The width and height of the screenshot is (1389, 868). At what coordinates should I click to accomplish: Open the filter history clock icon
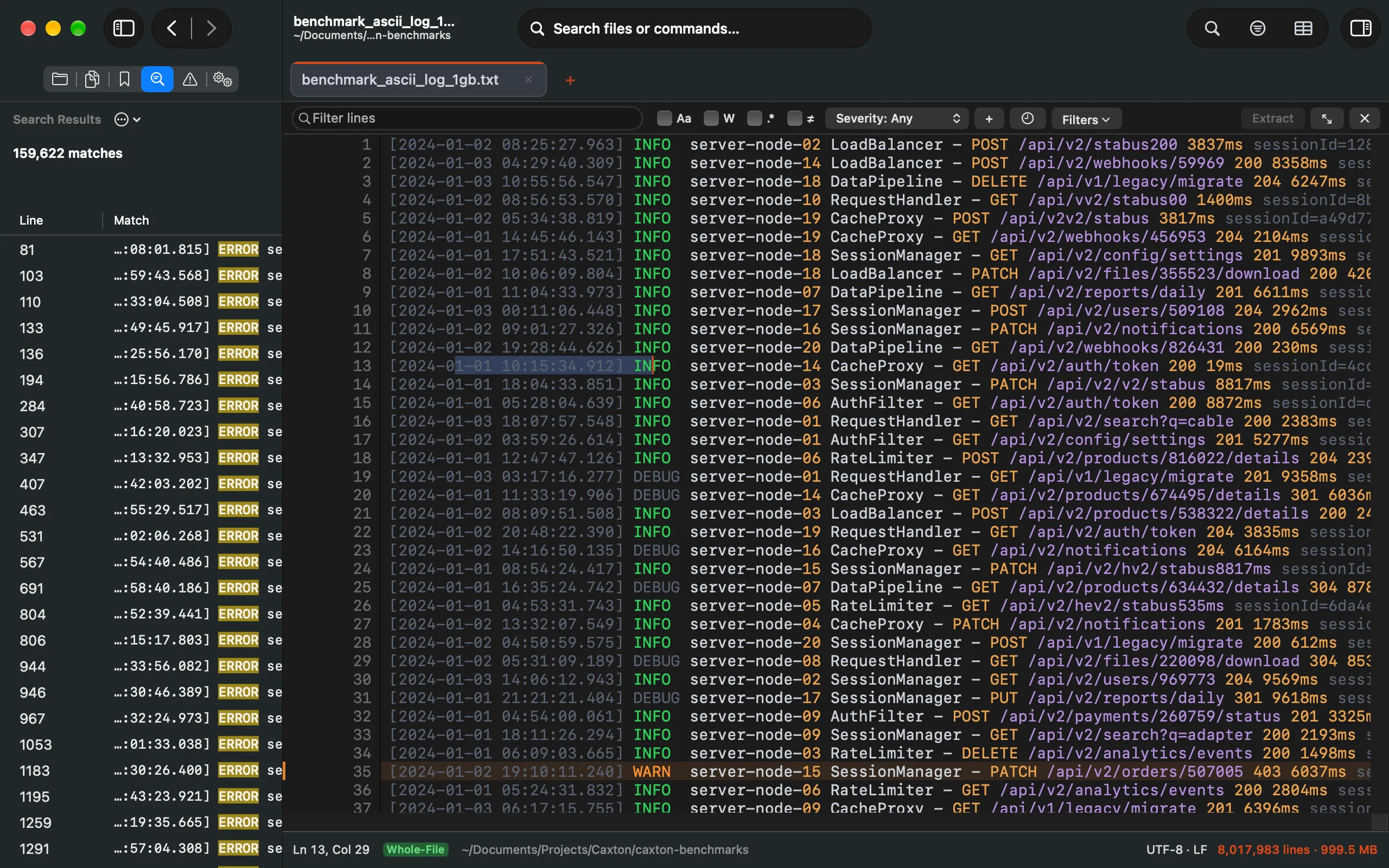(1028, 118)
